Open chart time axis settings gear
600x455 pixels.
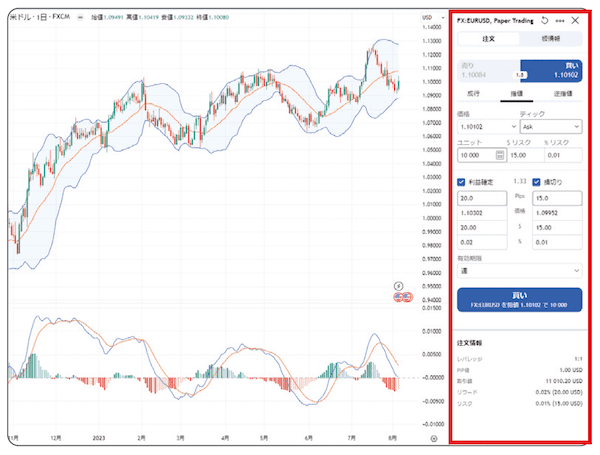coord(432,437)
